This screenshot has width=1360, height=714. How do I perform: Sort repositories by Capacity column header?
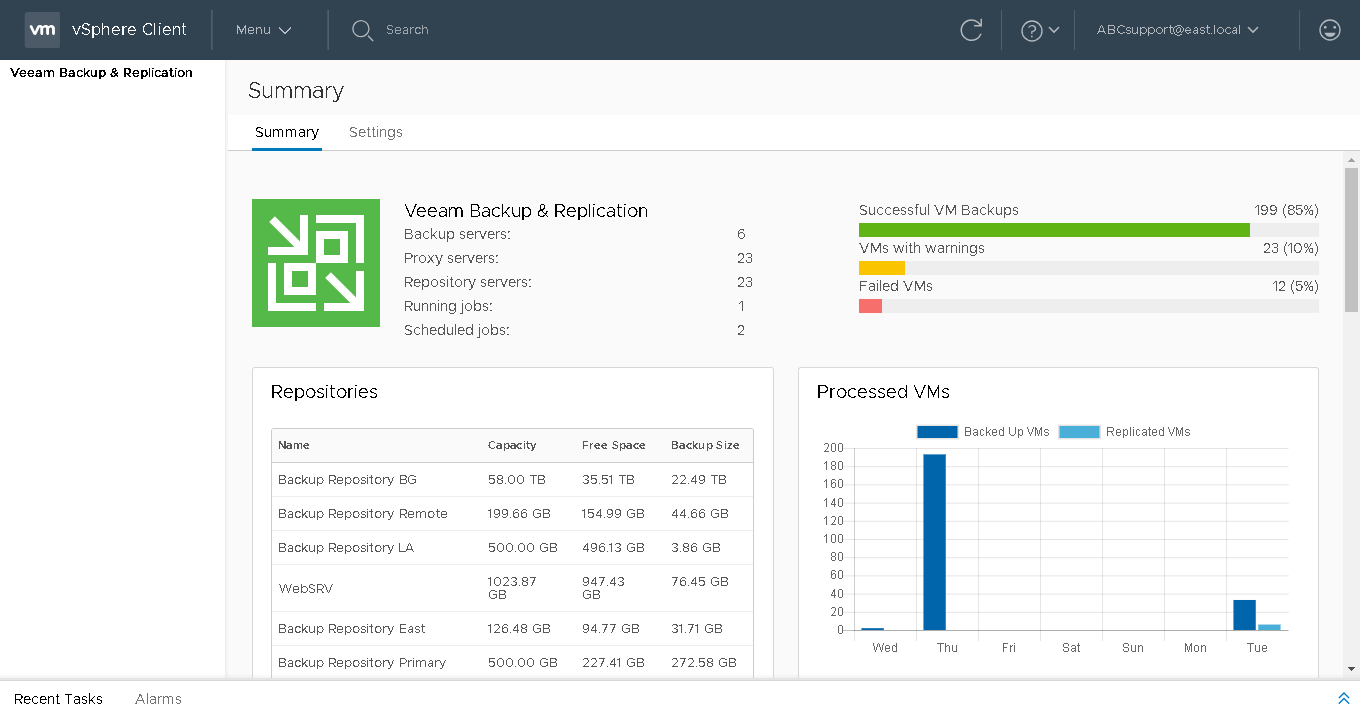pyautogui.click(x=512, y=445)
